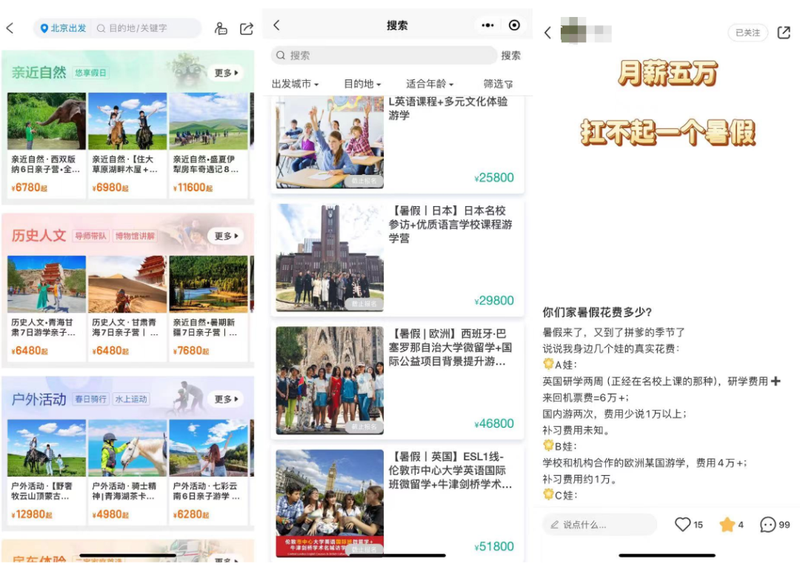View the Big Ben students photo
The image size is (800, 570).
(x=330, y=503)
